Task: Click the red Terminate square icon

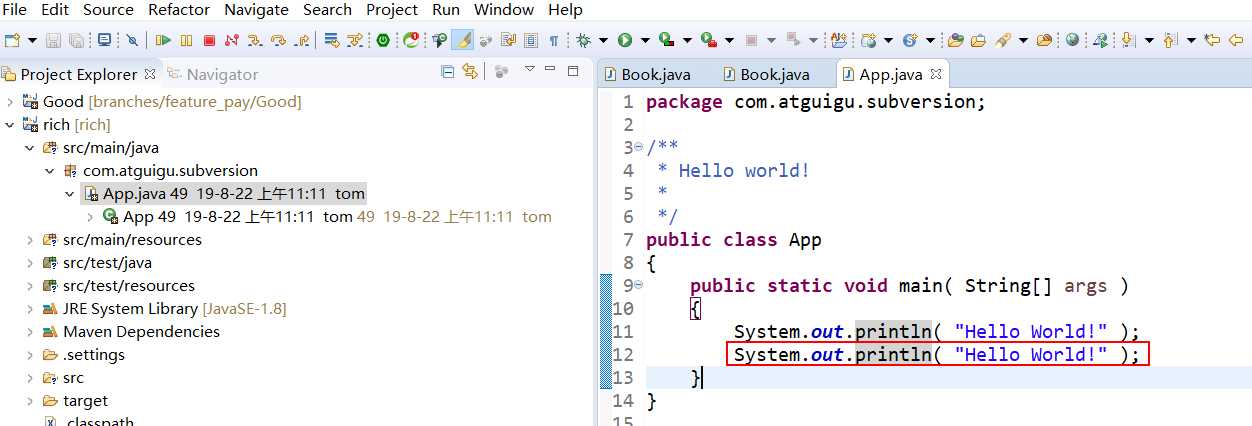Action: (x=209, y=40)
